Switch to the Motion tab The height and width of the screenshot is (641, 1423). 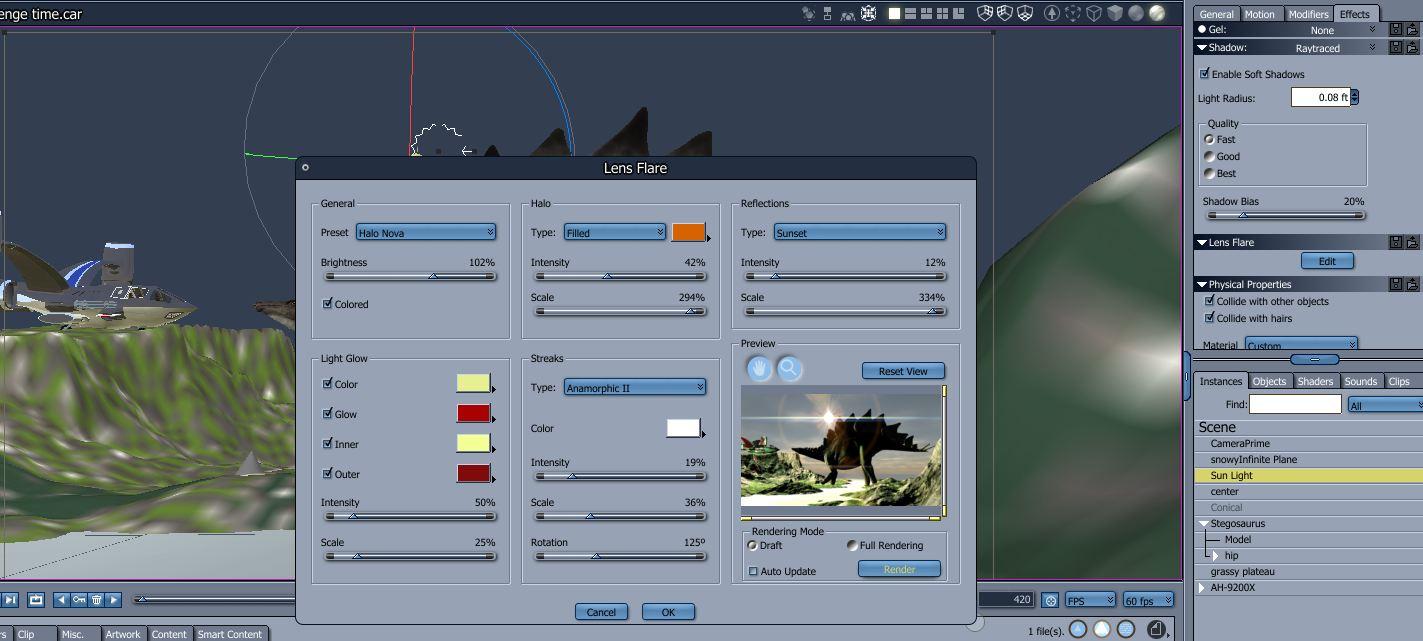click(x=1260, y=14)
